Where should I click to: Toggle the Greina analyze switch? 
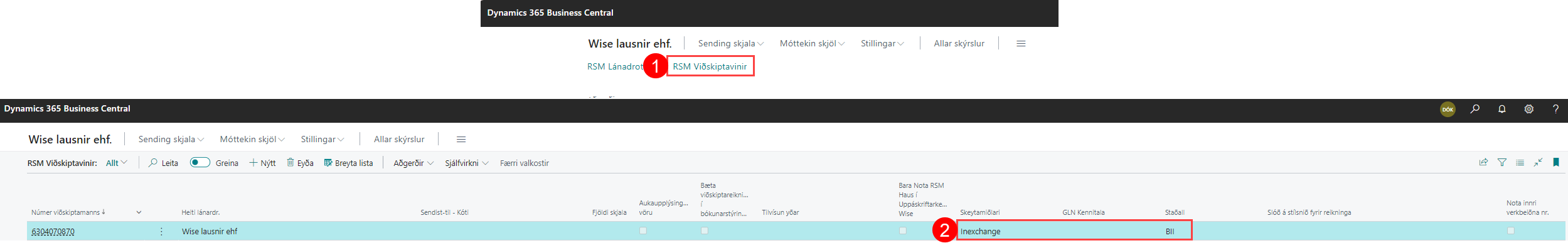[x=200, y=162]
